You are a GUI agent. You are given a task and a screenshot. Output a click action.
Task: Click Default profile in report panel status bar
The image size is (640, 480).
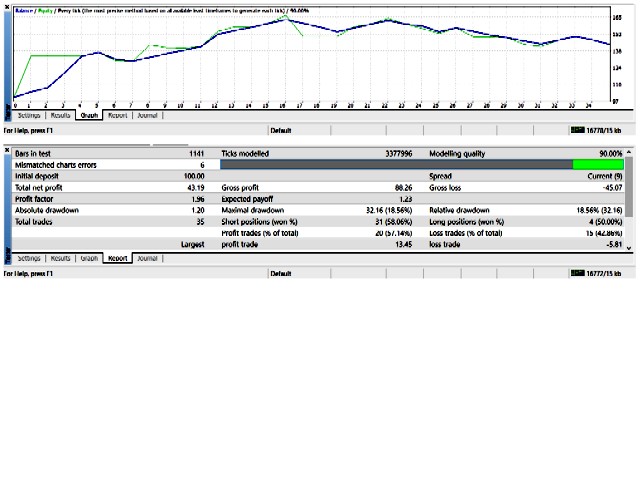[281, 272]
